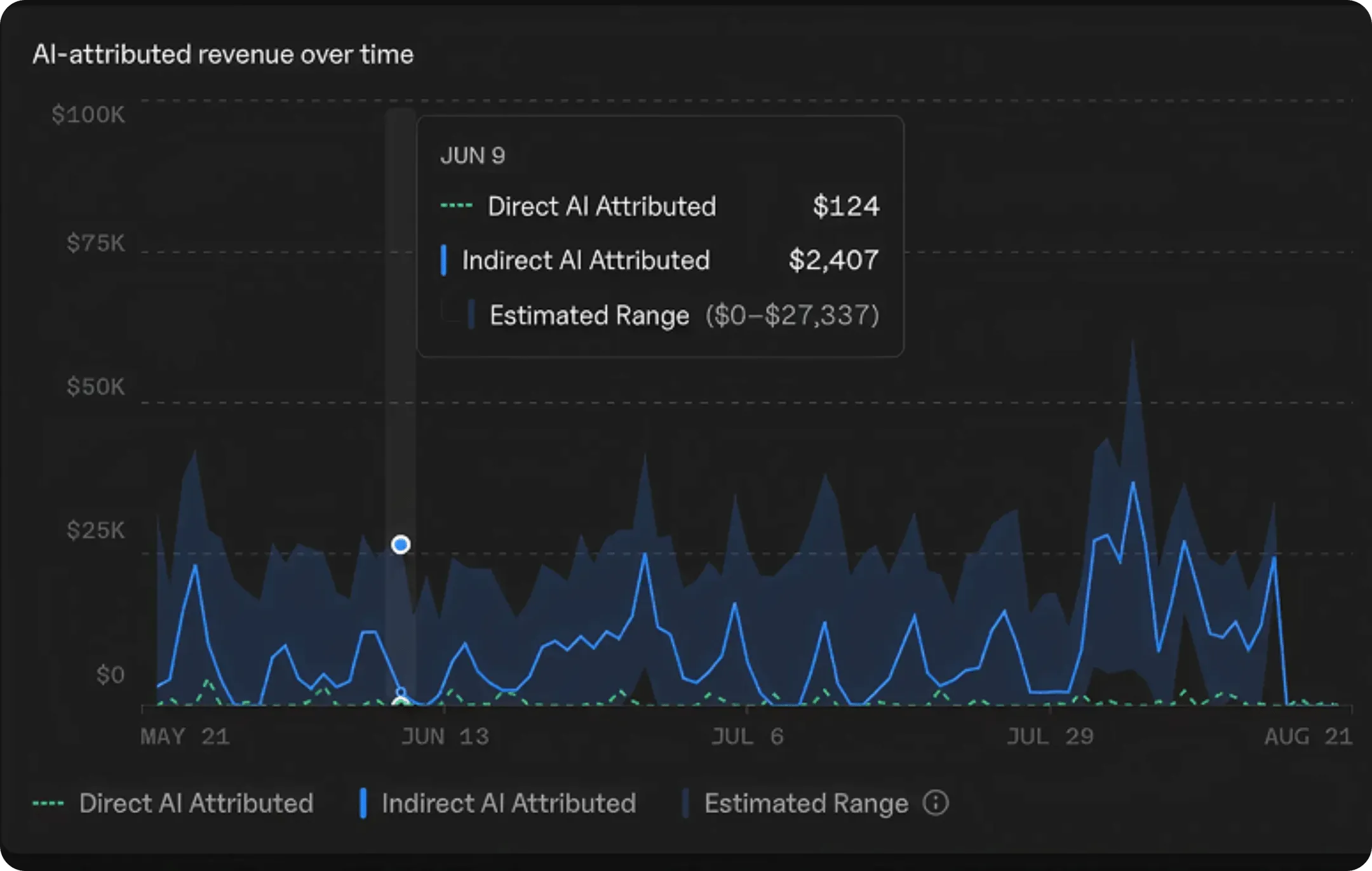Click the JUN 9 tooltip date

(473, 156)
